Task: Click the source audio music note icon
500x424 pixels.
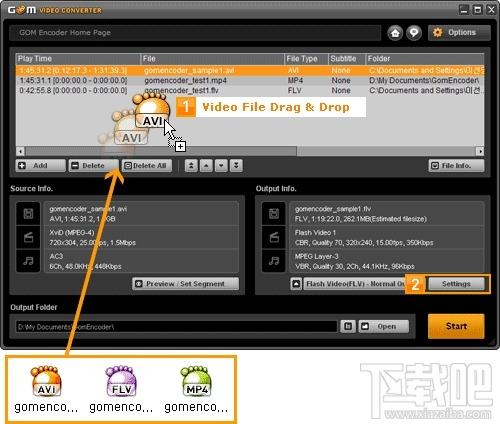Action: 28,261
